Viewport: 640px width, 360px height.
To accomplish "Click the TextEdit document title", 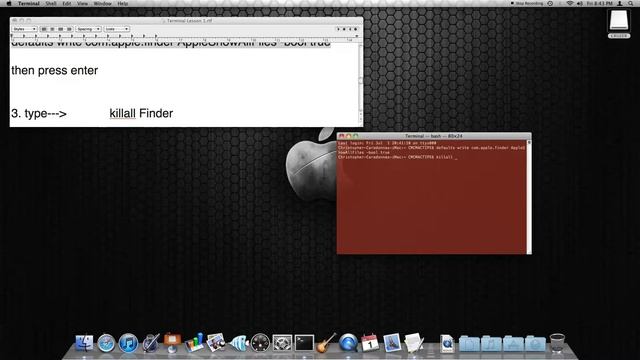I will (x=189, y=20).
